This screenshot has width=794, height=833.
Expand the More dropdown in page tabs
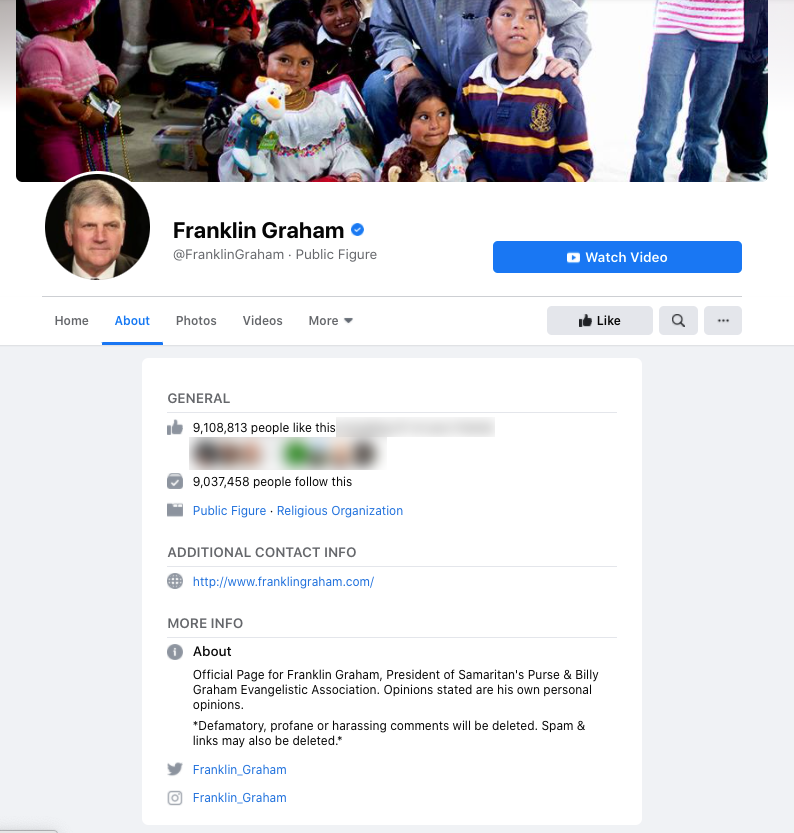coord(330,321)
